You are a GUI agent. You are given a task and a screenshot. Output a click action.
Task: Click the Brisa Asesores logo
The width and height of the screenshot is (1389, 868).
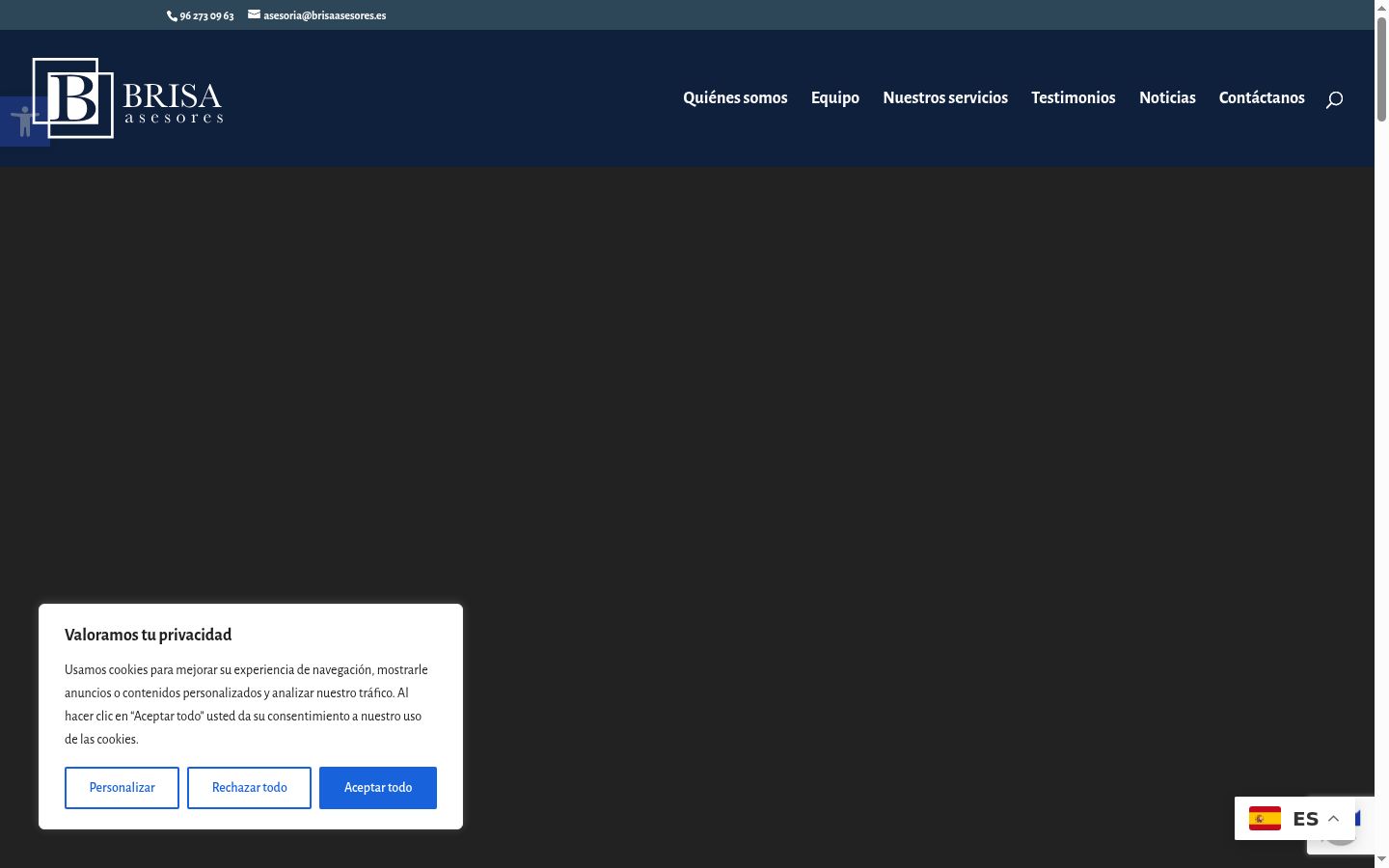[127, 97]
